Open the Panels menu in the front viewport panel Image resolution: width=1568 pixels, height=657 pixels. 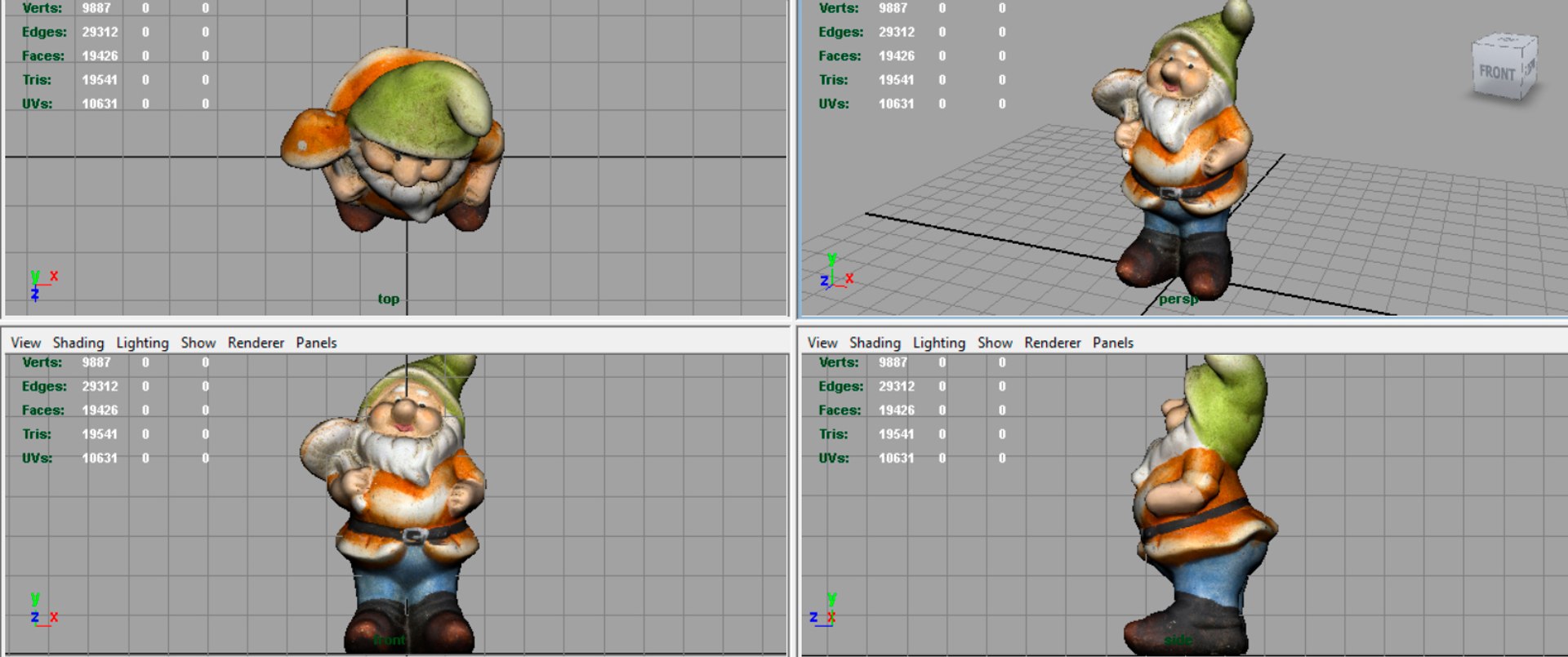(316, 343)
